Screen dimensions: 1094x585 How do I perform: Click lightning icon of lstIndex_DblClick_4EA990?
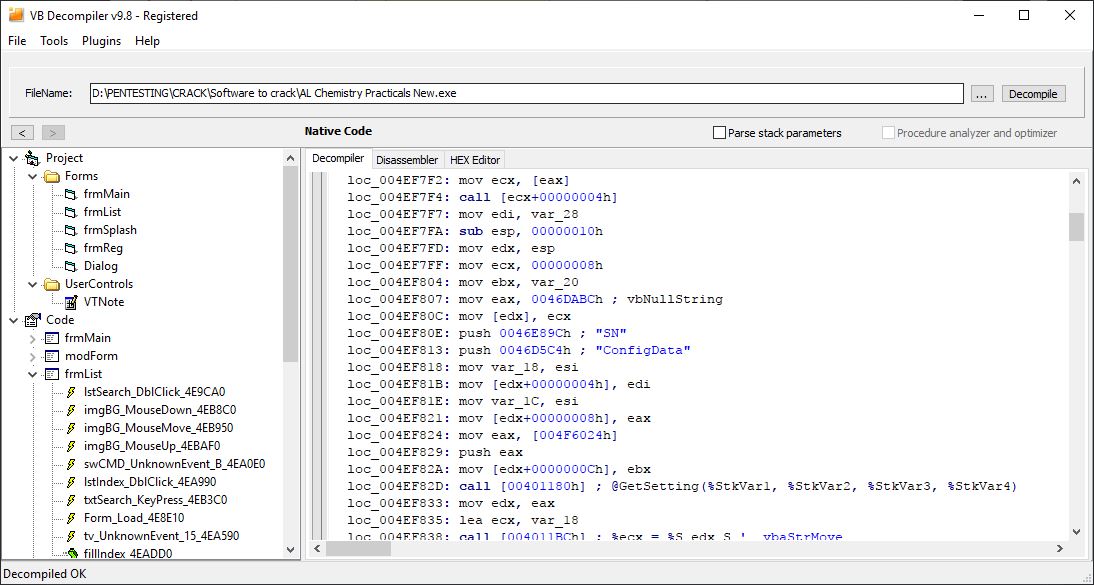pos(71,482)
